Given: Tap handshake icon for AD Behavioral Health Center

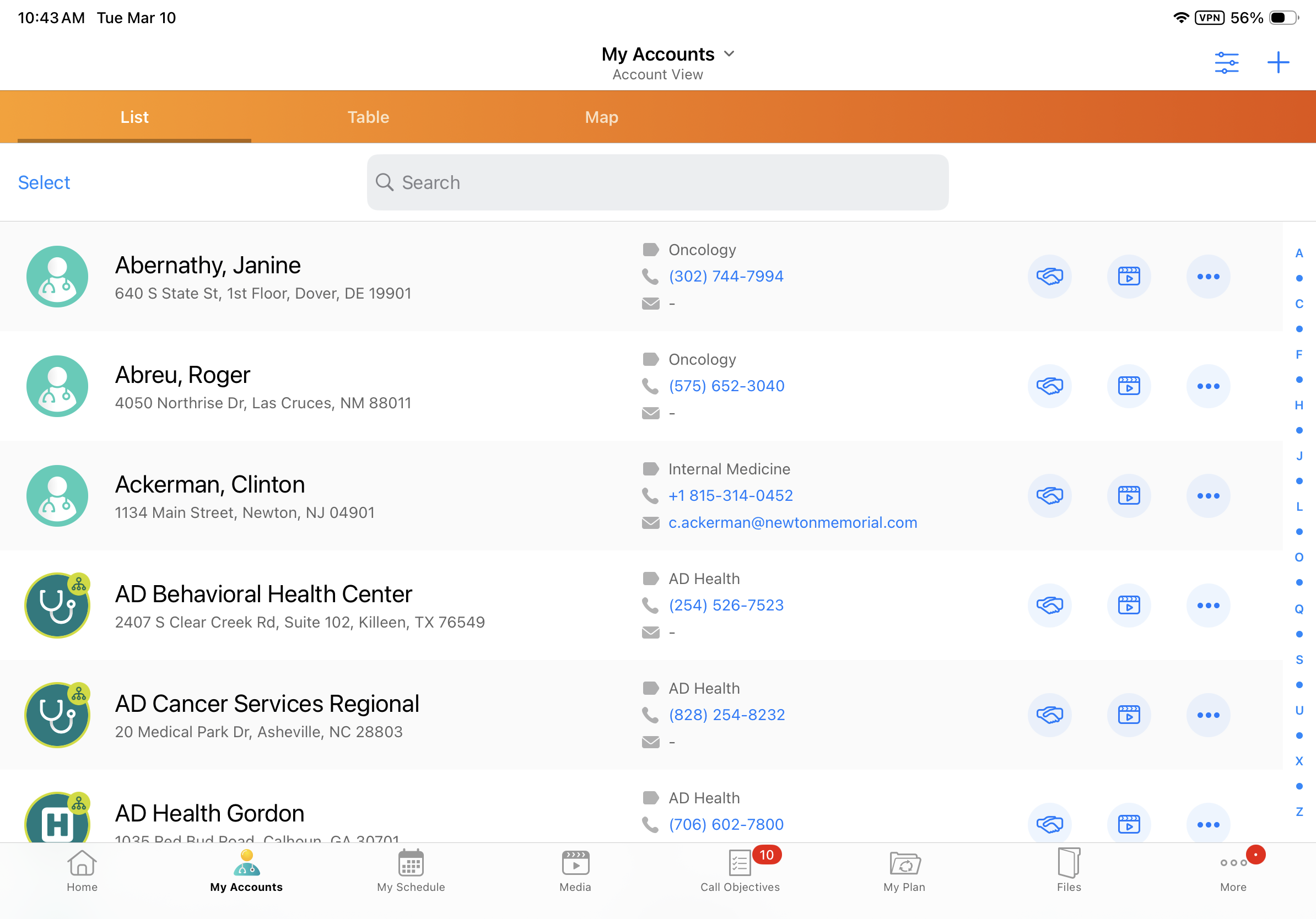Looking at the screenshot, I should click(x=1049, y=605).
